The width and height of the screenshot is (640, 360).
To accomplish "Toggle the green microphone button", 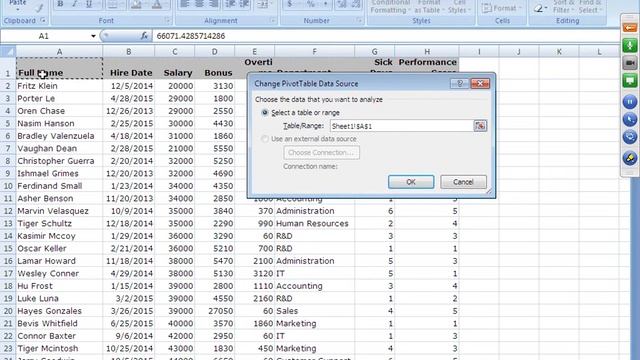I will [x=630, y=45].
